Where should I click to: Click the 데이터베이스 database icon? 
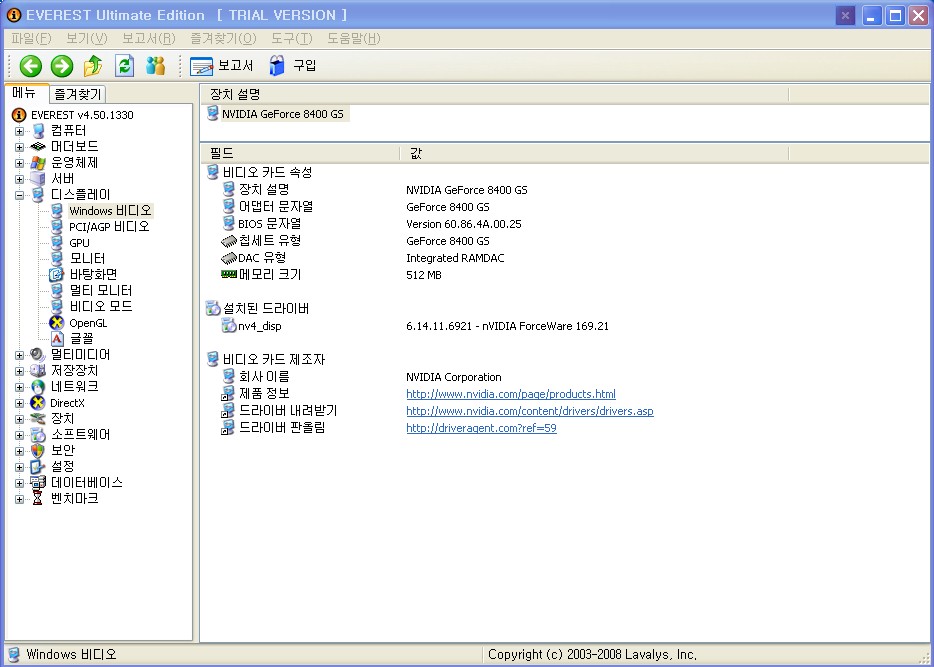click(x=38, y=483)
